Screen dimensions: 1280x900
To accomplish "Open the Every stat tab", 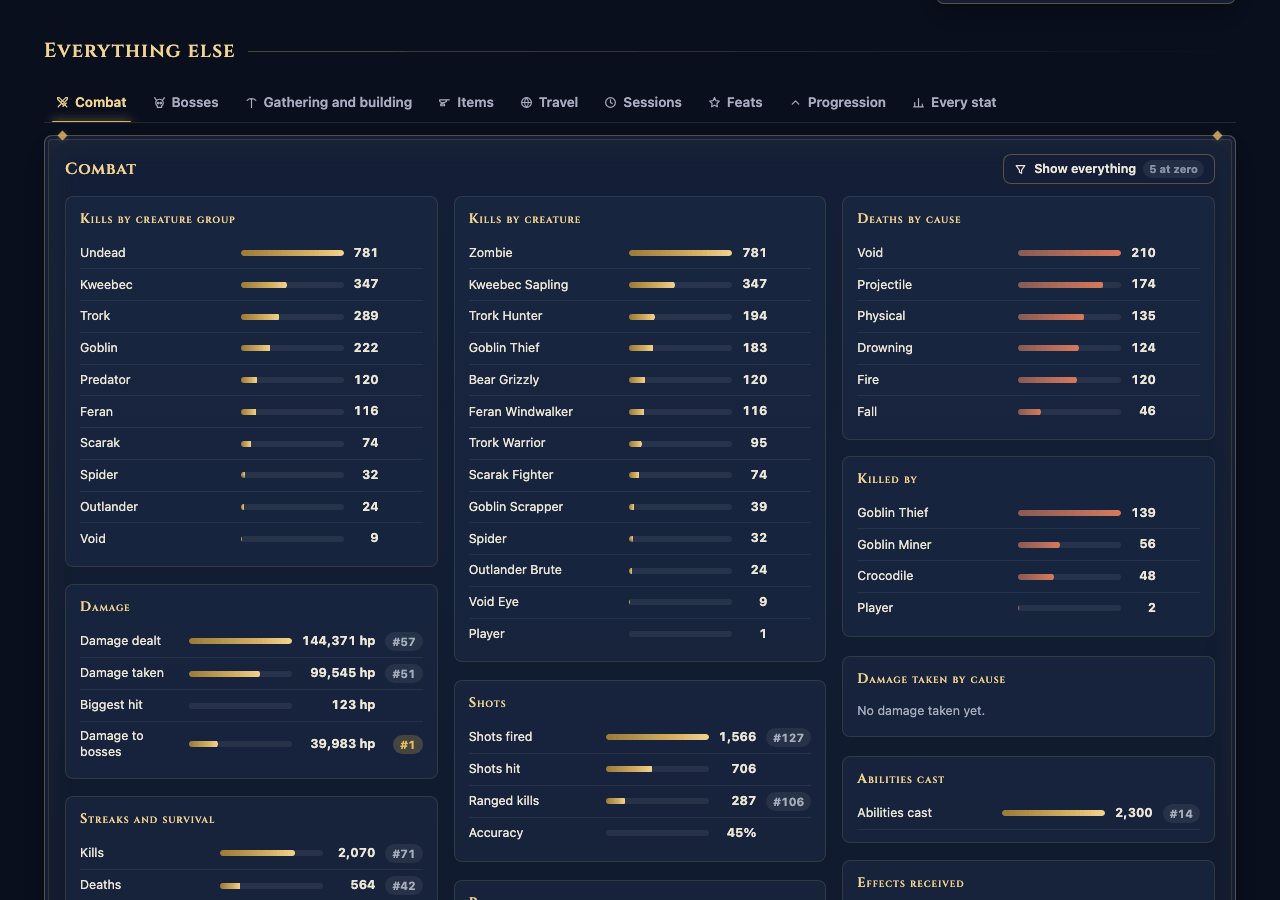I will click(954, 102).
